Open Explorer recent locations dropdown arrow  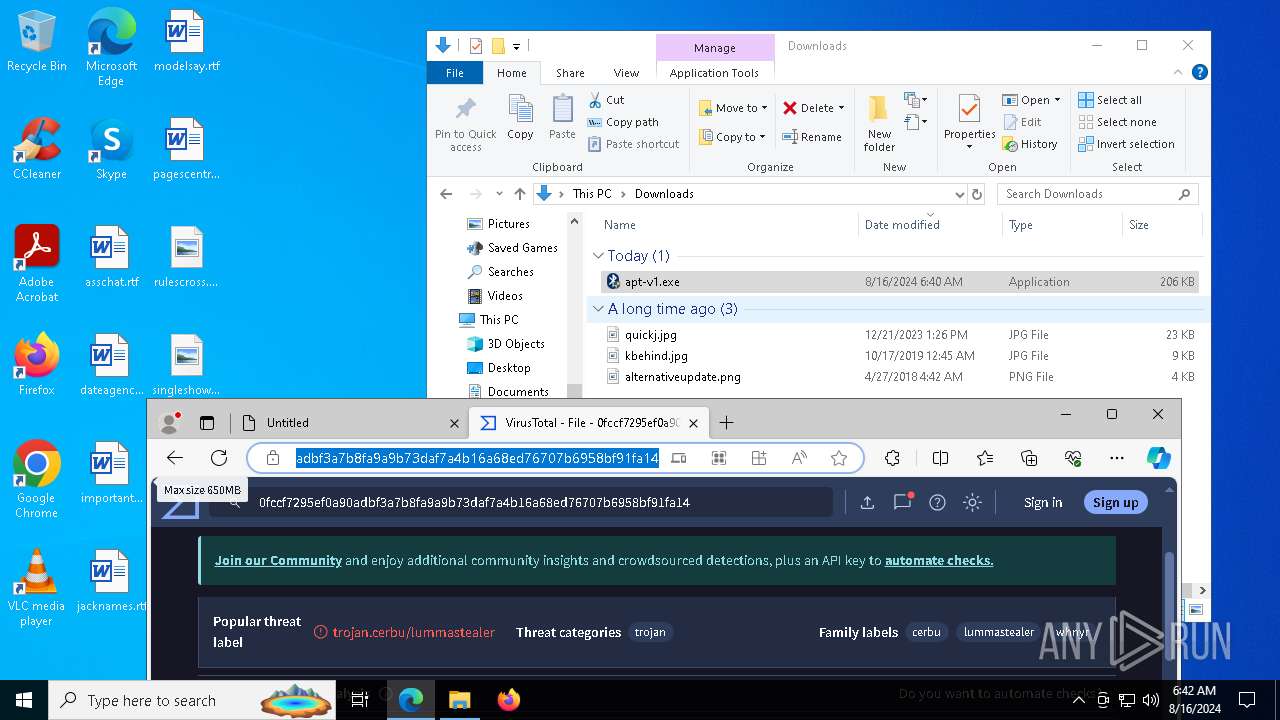point(498,194)
